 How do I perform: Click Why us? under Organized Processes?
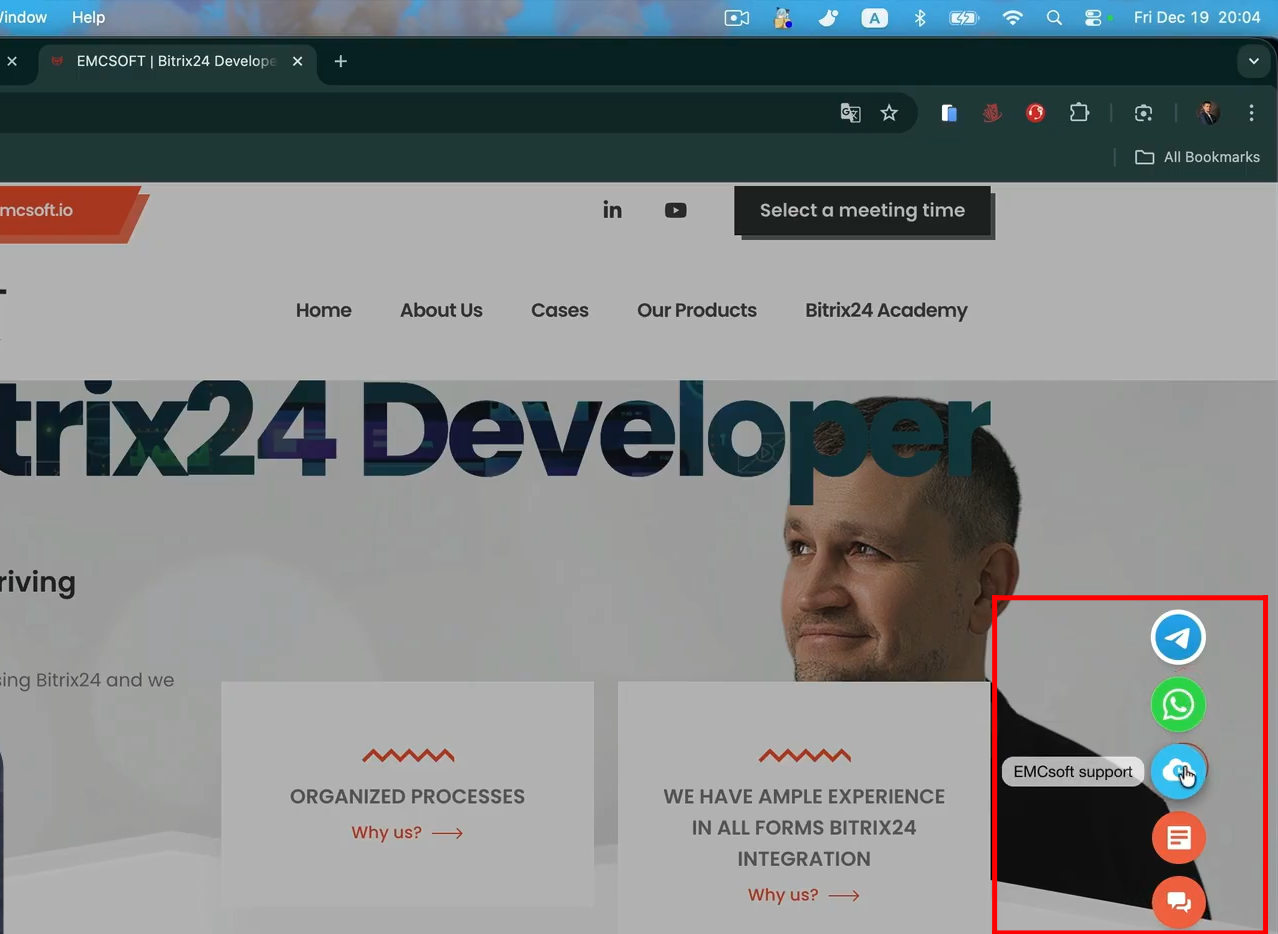407,832
